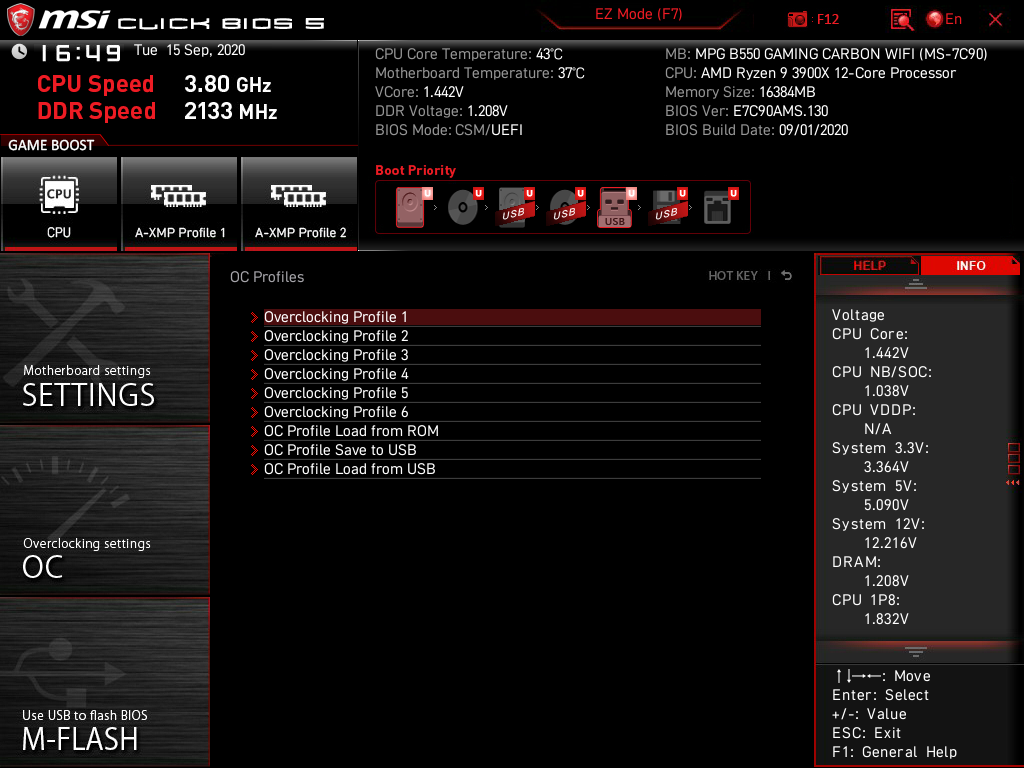The image size is (1024, 768).
Task: Change language with the En globe icon
Action: click(x=944, y=20)
